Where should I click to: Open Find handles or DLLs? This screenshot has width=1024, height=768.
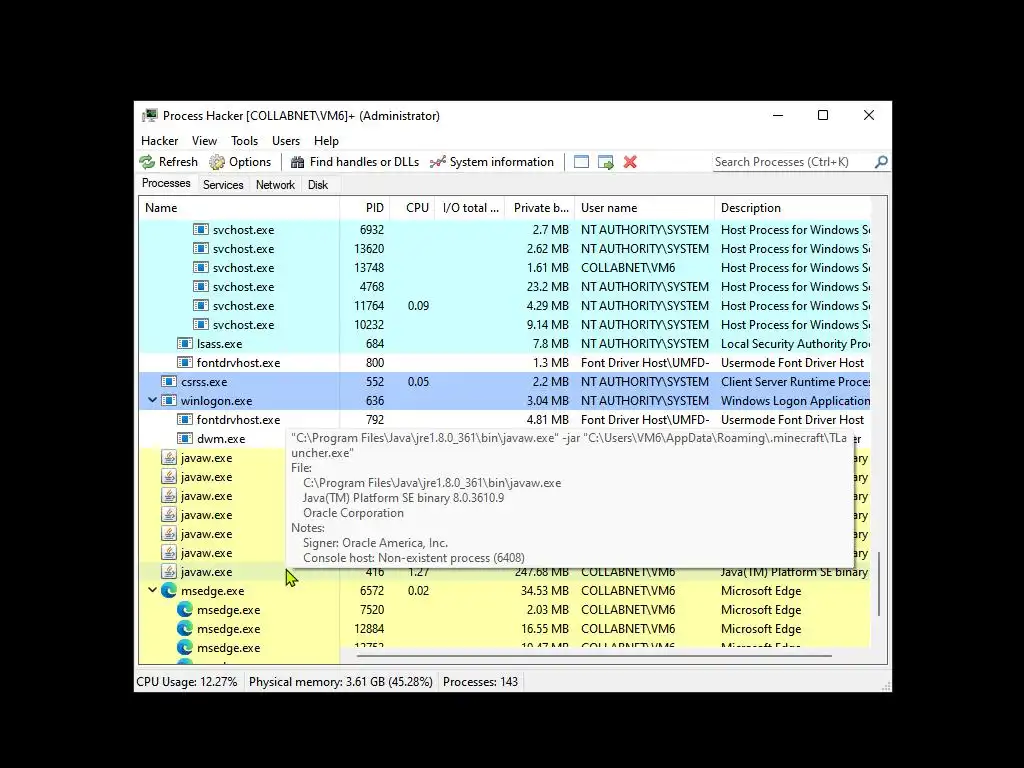355,162
